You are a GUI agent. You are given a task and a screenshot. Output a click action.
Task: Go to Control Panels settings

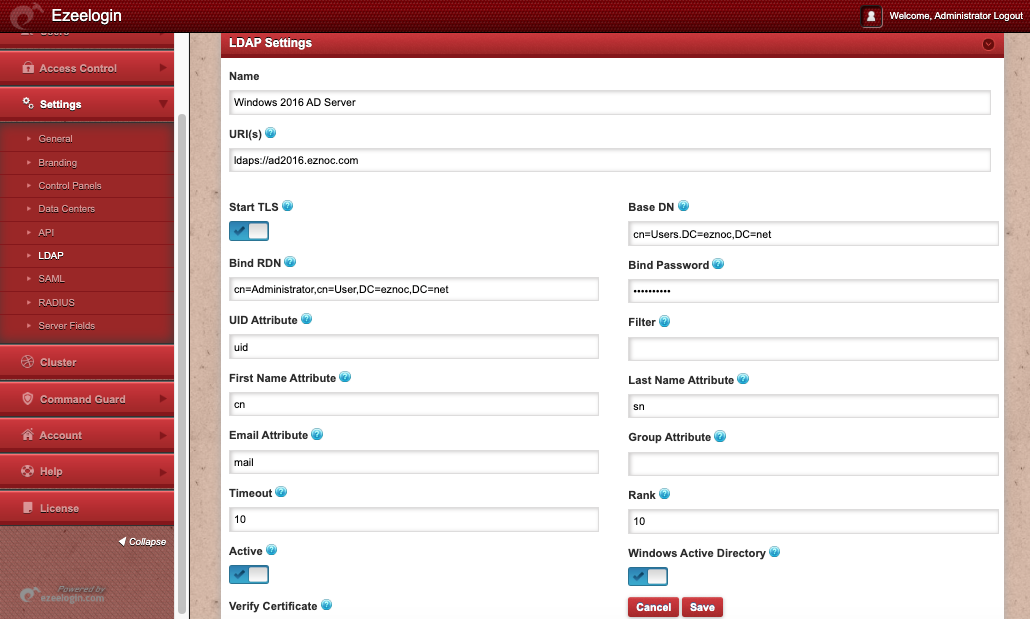pos(70,185)
